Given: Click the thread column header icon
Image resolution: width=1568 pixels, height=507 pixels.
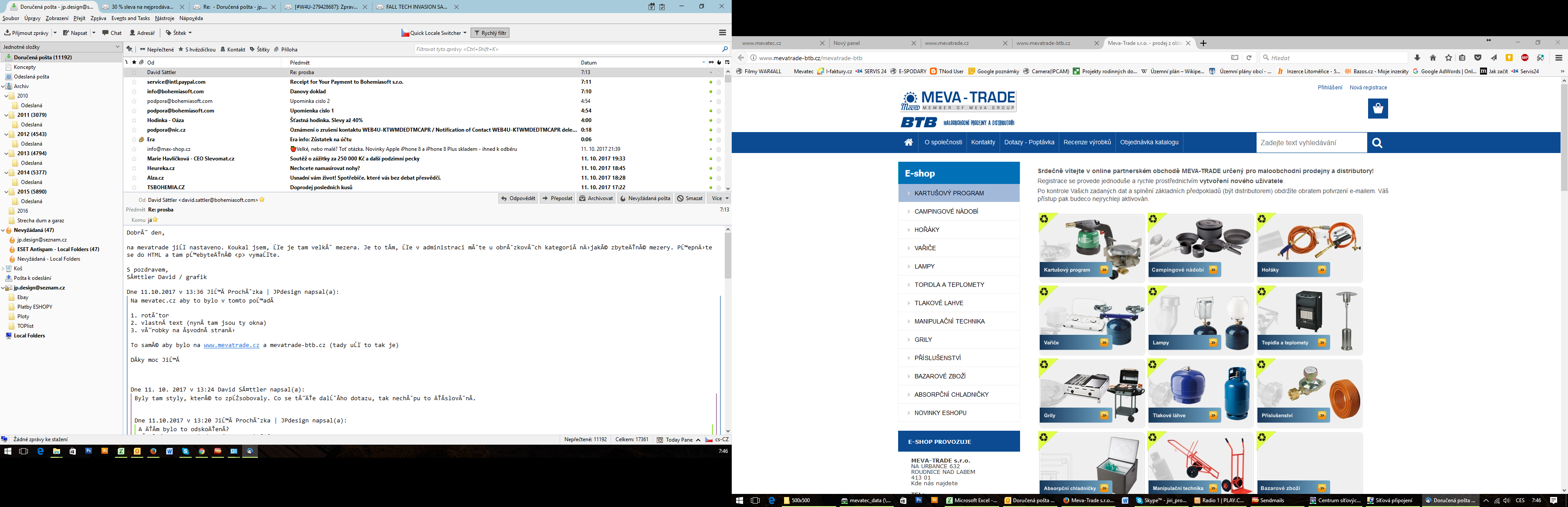Looking at the screenshot, I should click(x=127, y=62).
